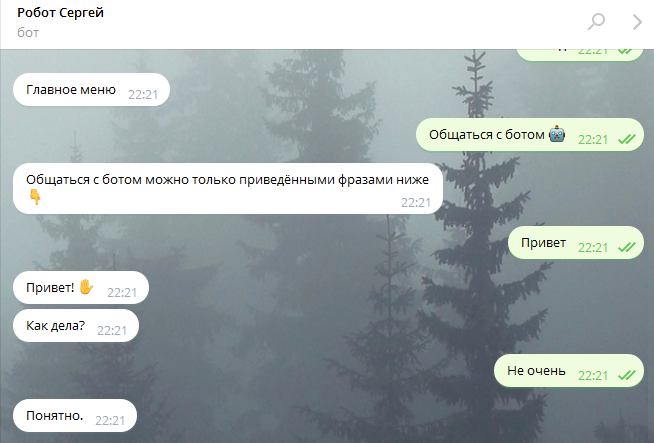Click the Главное меню message bubble

pyautogui.click(x=91, y=90)
